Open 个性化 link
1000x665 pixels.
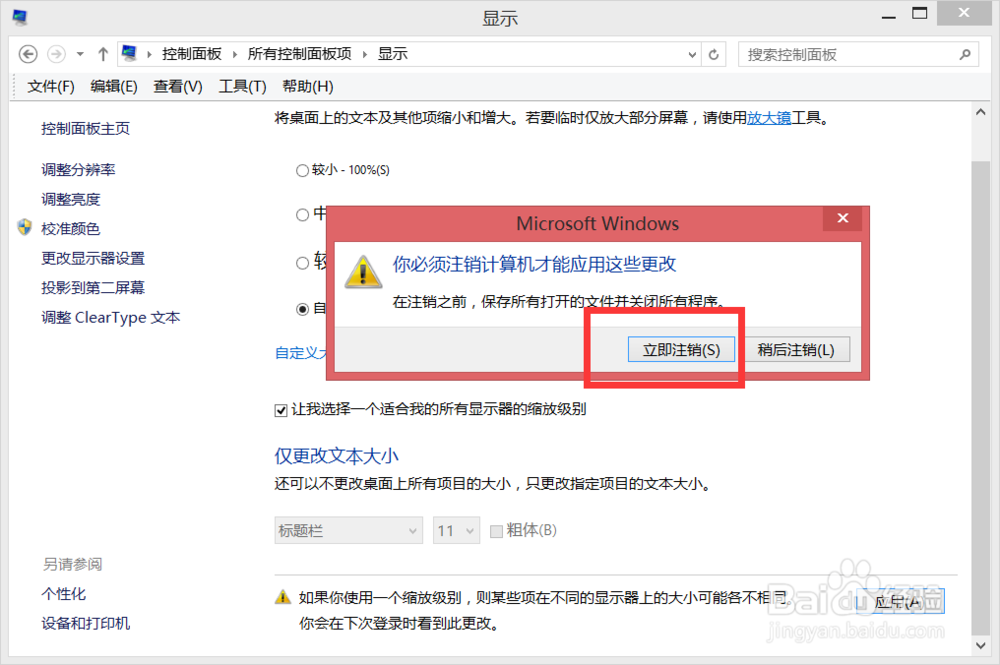(x=64, y=594)
